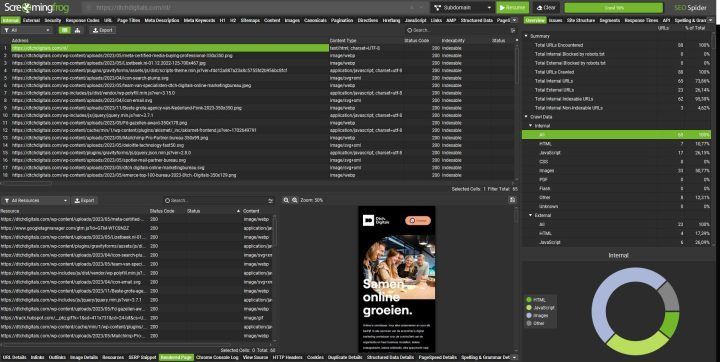This screenshot has width=720, height=362.
Task: Open the top search filter options icon
Action: [512, 30]
